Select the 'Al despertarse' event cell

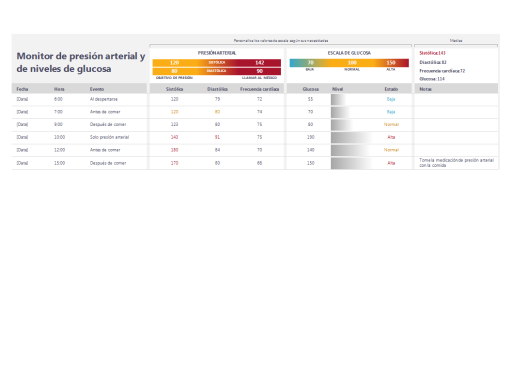pos(104,99)
